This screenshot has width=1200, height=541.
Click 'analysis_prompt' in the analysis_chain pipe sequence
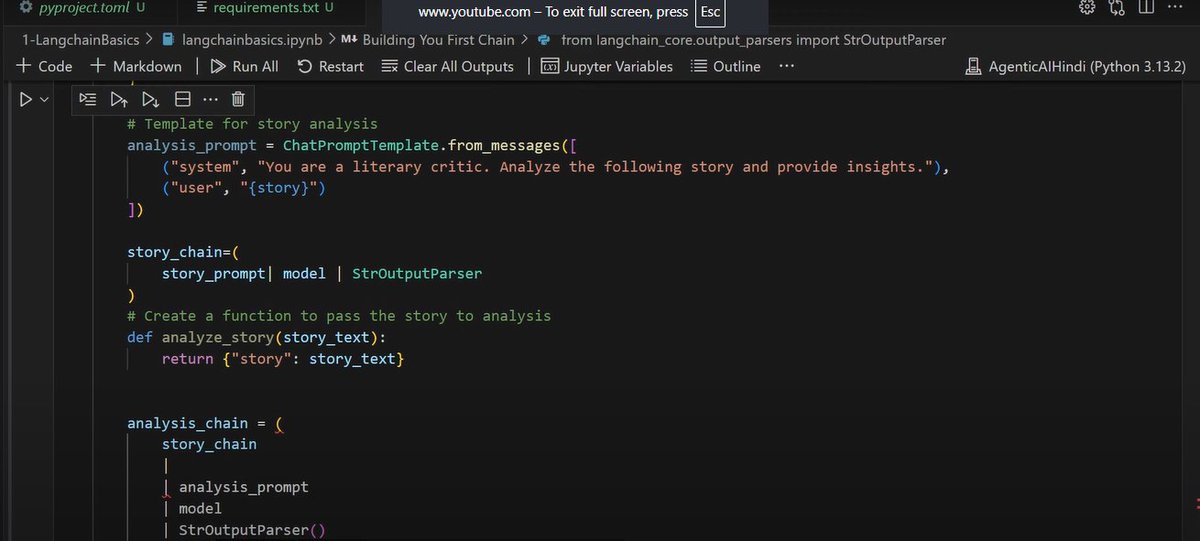244,487
